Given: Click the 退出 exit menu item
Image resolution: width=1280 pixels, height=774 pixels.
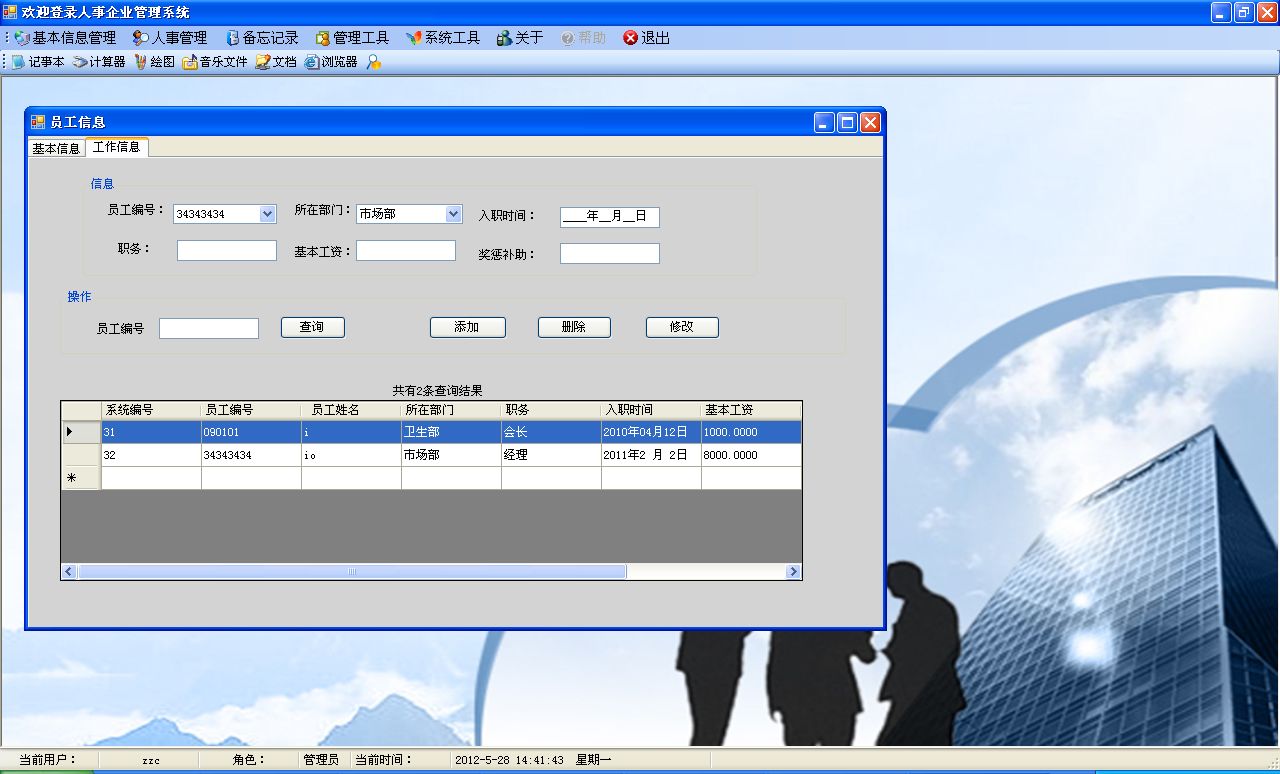Looking at the screenshot, I should coord(646,38).
